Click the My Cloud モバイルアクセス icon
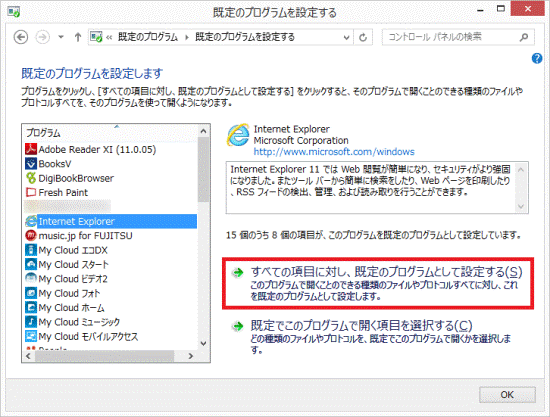Image resolution: width=550 pixels, height=417 pixels. [31, 336]
